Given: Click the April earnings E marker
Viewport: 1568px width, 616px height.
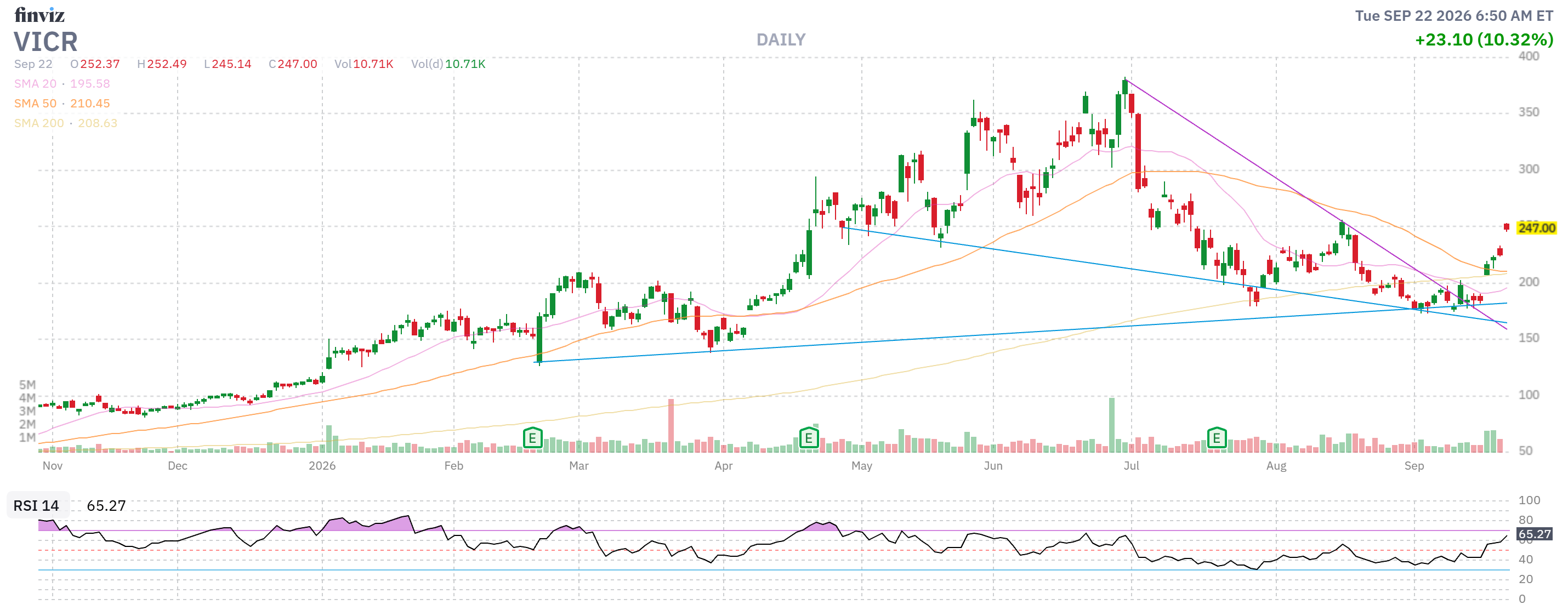Looking at the screenshot, I should [808, 438].
